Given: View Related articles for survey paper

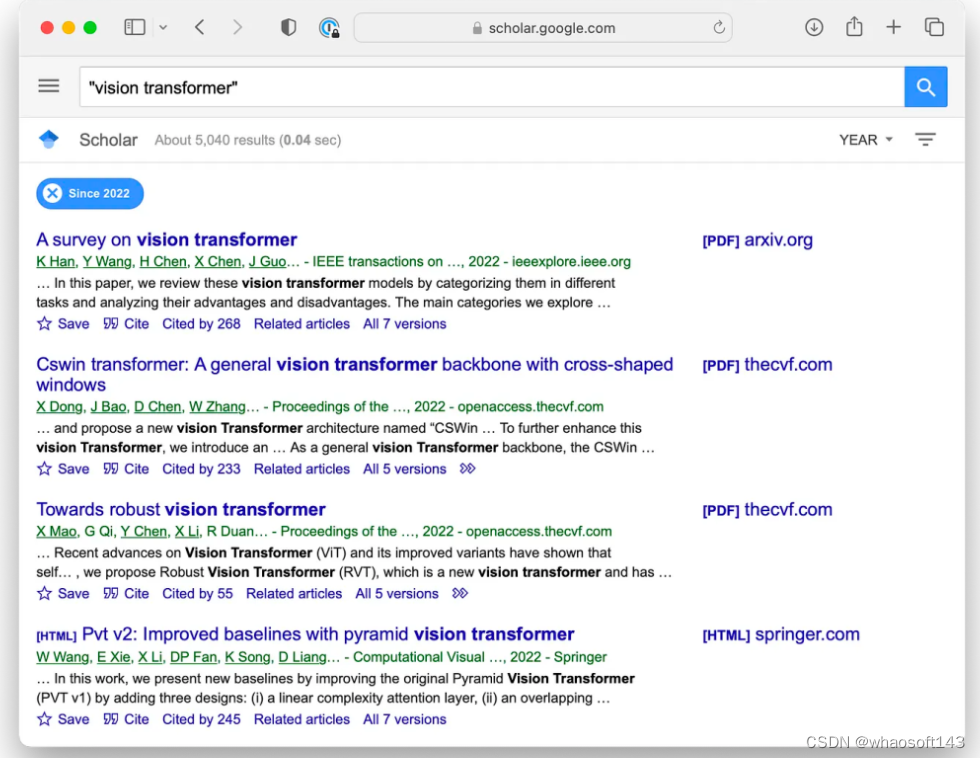Looking at the screenshot, I should 302,324.
